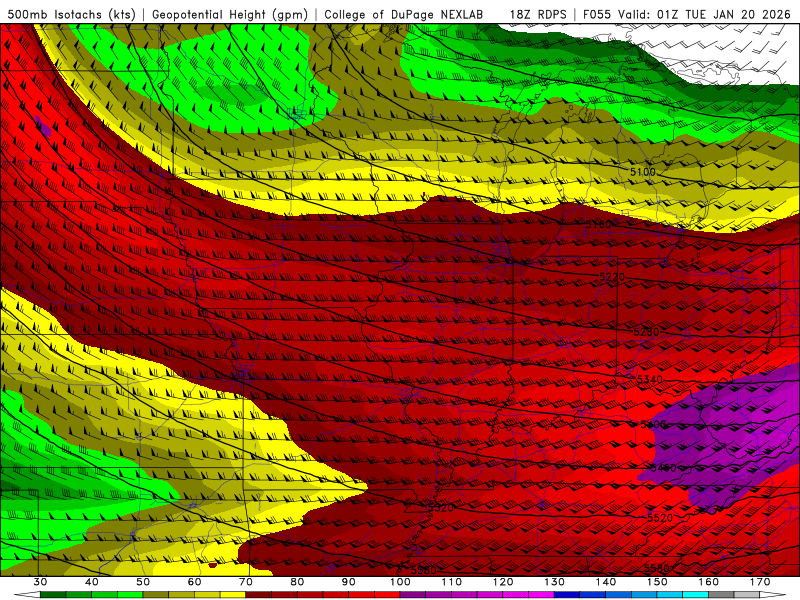Click the 80 scale number
This screenshot has height=600, width=800.
point(297,582)
